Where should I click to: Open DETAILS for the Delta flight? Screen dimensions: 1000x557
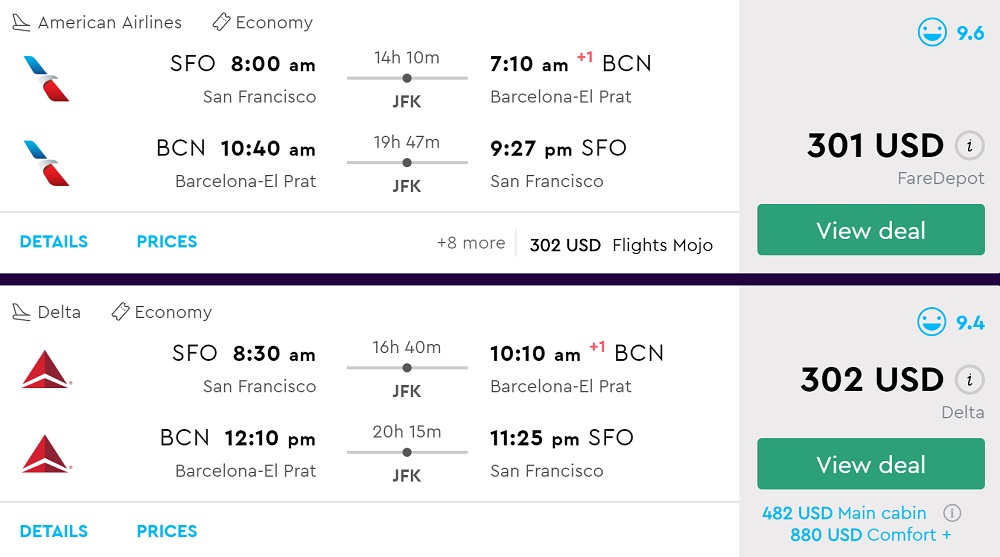coord(54,531)
